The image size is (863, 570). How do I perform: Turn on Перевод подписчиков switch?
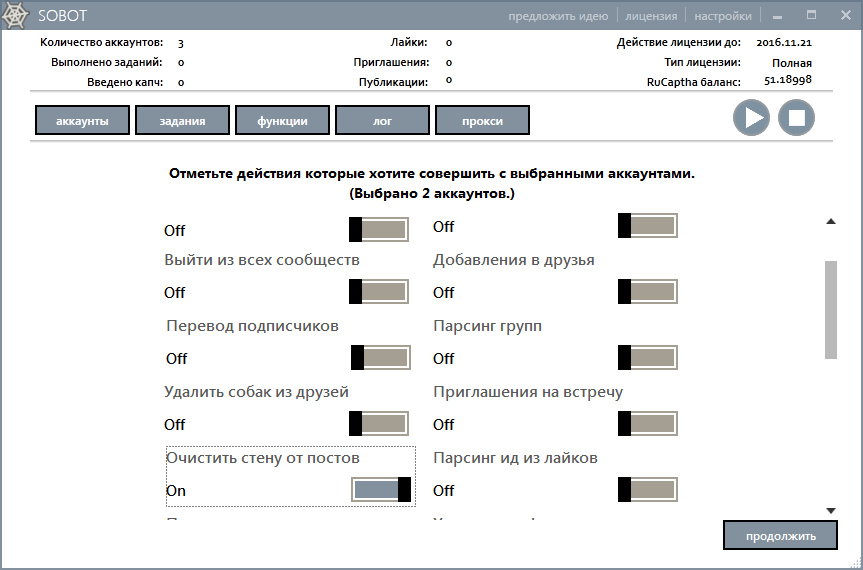[x=379, y=358]
